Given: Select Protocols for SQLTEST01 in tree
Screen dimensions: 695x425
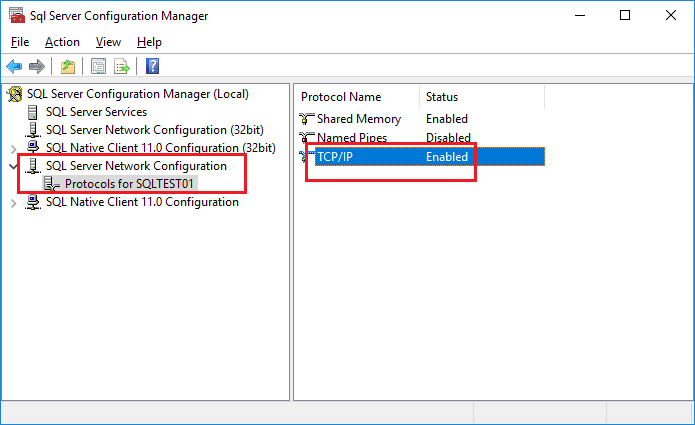Looking at the screenshot, I should tap(129, 184).
